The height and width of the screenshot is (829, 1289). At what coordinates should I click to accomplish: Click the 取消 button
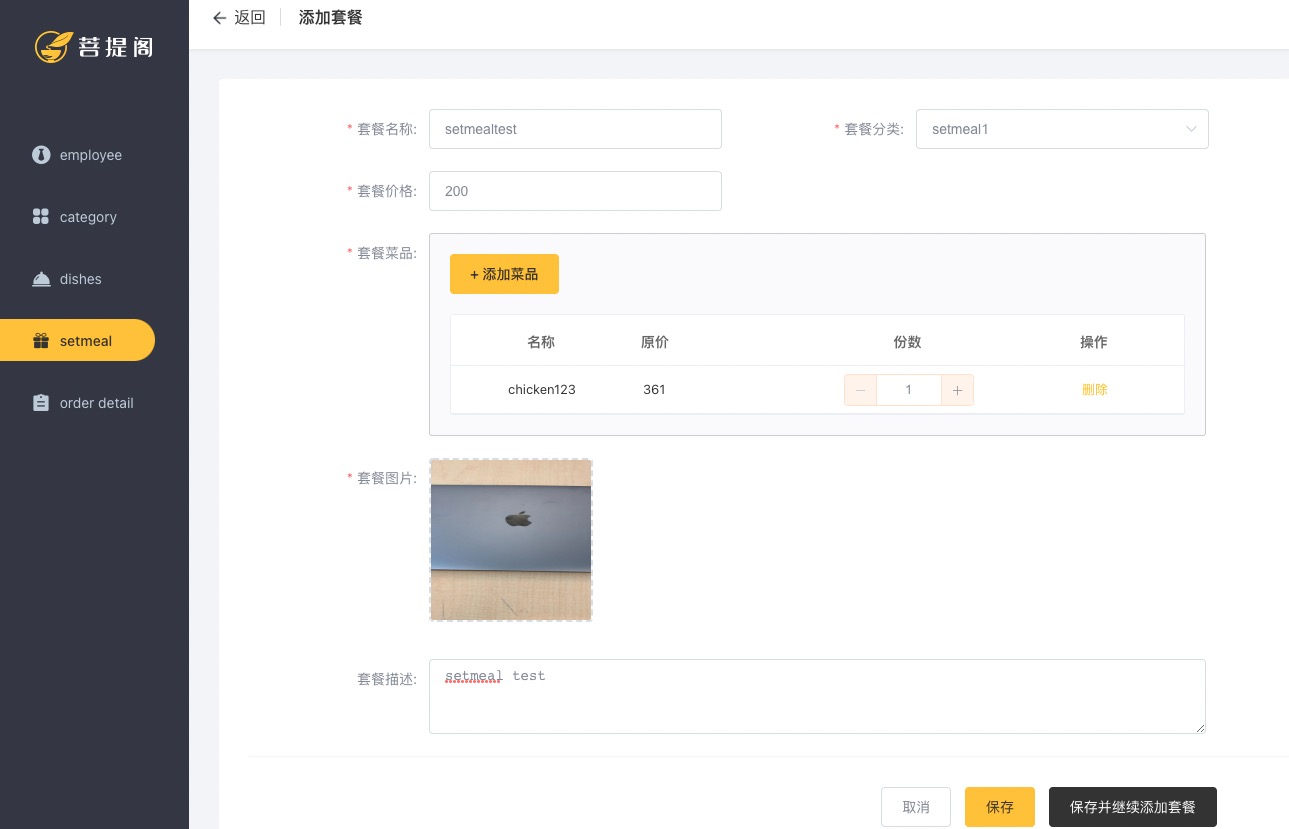(916, 807)
